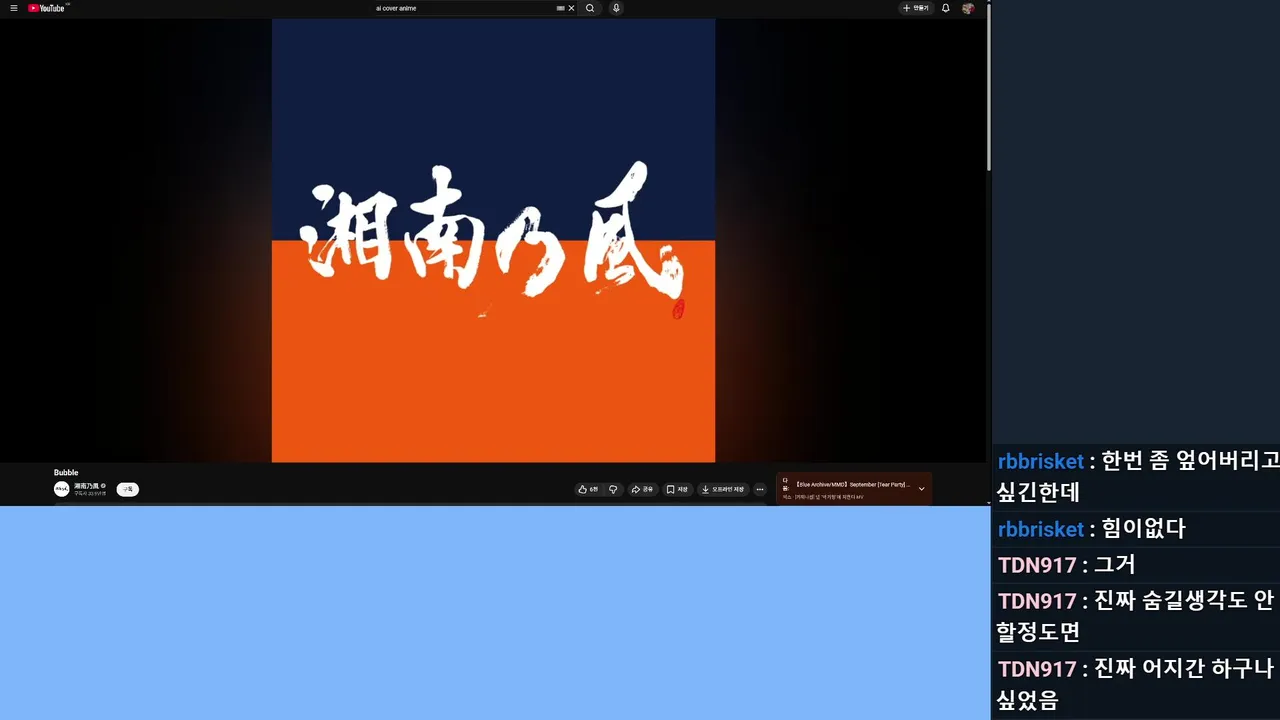Screen dimensions: 1280x720
Task: Click rbbrisket username in first chat message
Action: tap(1040, 461)
